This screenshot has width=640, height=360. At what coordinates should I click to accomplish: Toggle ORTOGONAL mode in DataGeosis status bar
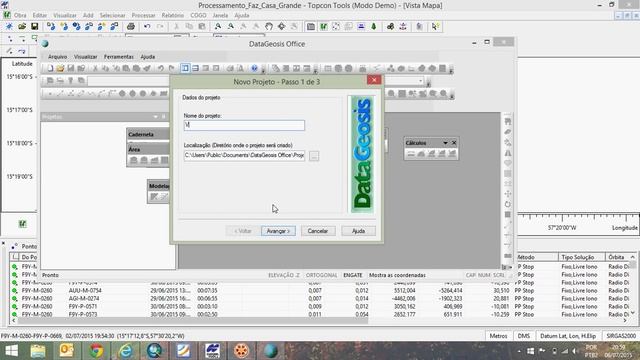pyautogui.click(x=322, y=275)
